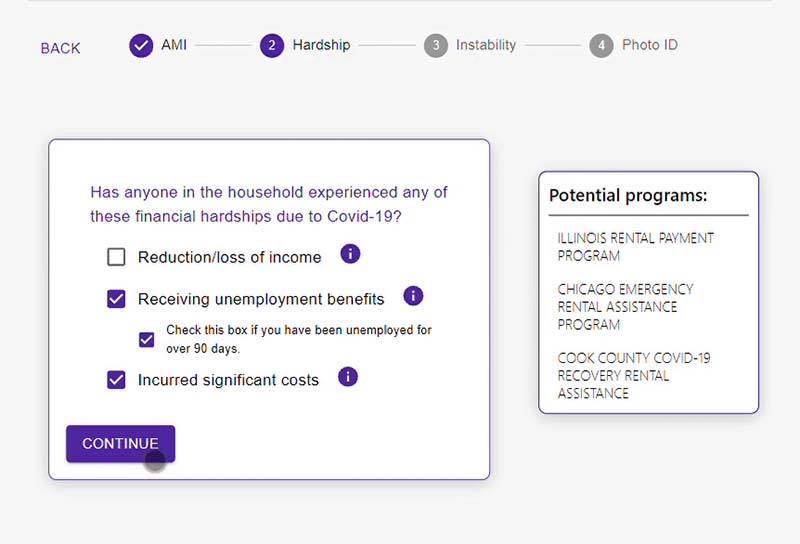The width and height of the screenshot is (800, 544).
Task: Click the completed AMI step checkmark icon
Action: pos(141,46)
